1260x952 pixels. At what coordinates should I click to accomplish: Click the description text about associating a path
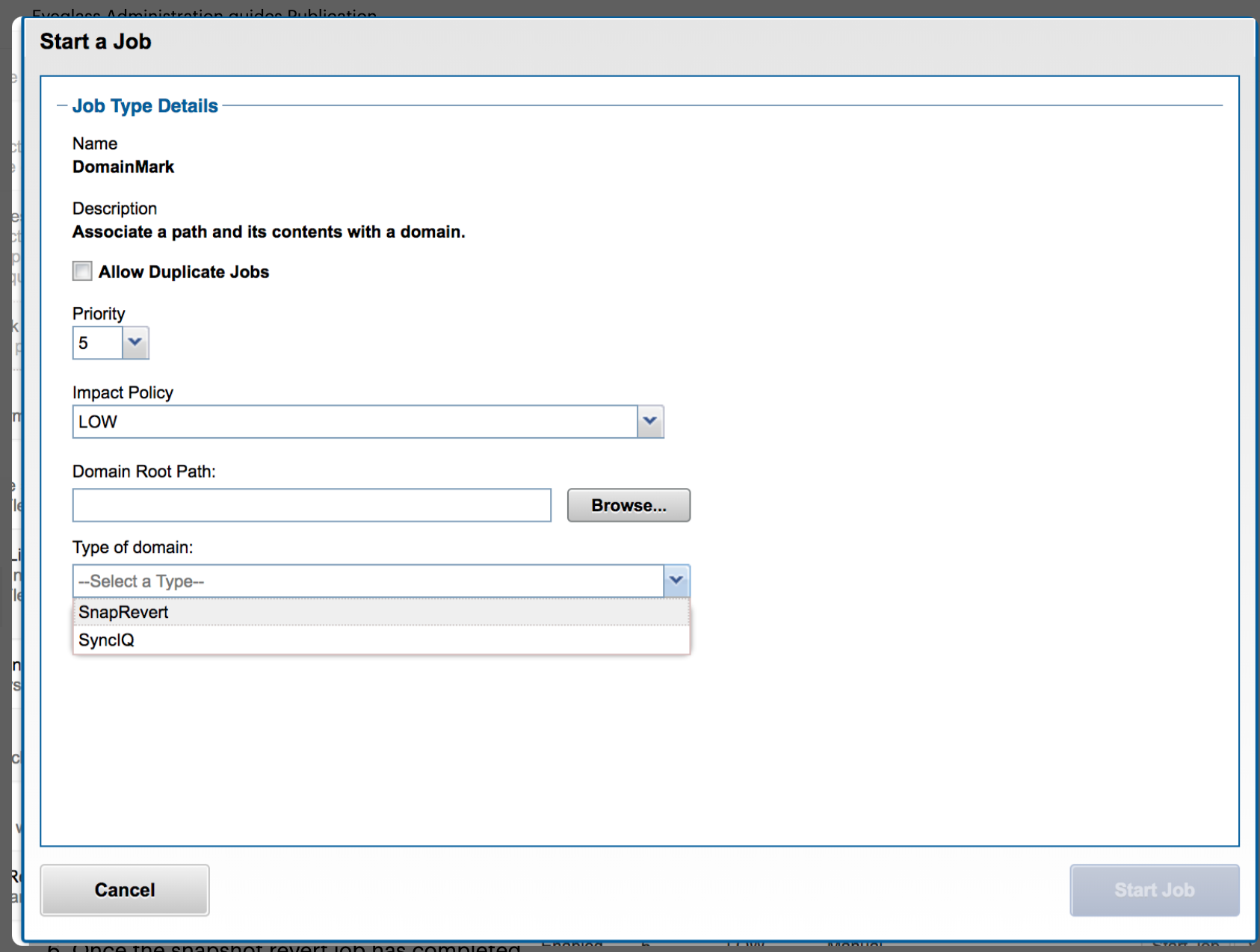pos(268,232)
